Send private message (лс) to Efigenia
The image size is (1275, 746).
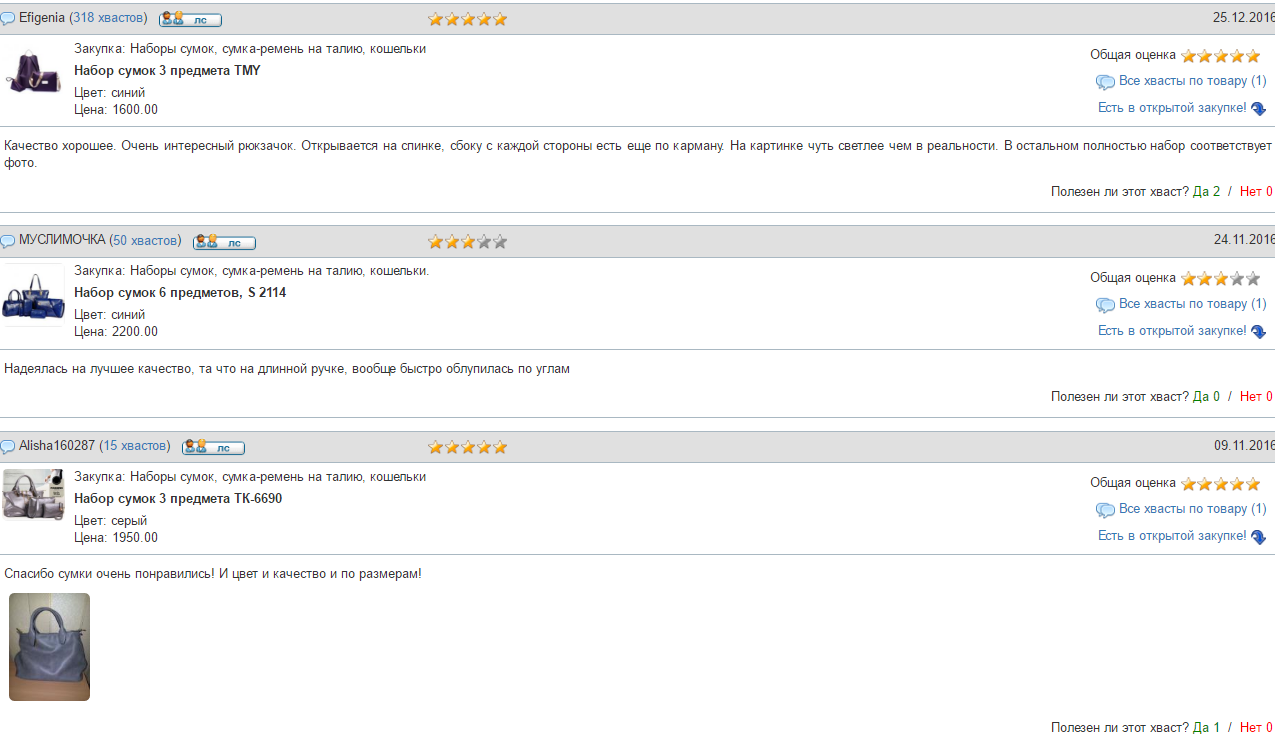190,19
